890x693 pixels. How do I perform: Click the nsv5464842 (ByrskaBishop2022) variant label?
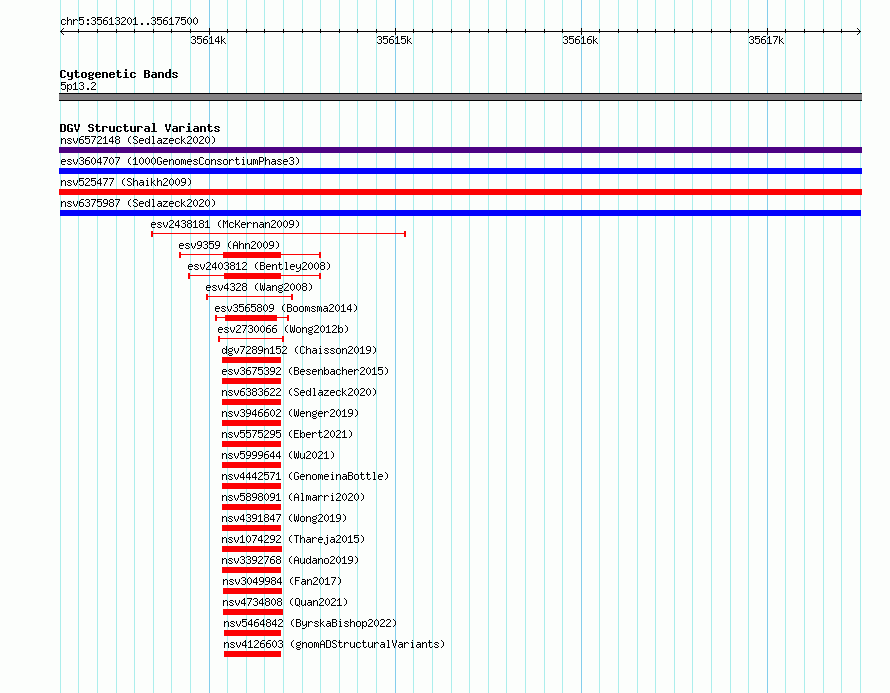[310, 623]
